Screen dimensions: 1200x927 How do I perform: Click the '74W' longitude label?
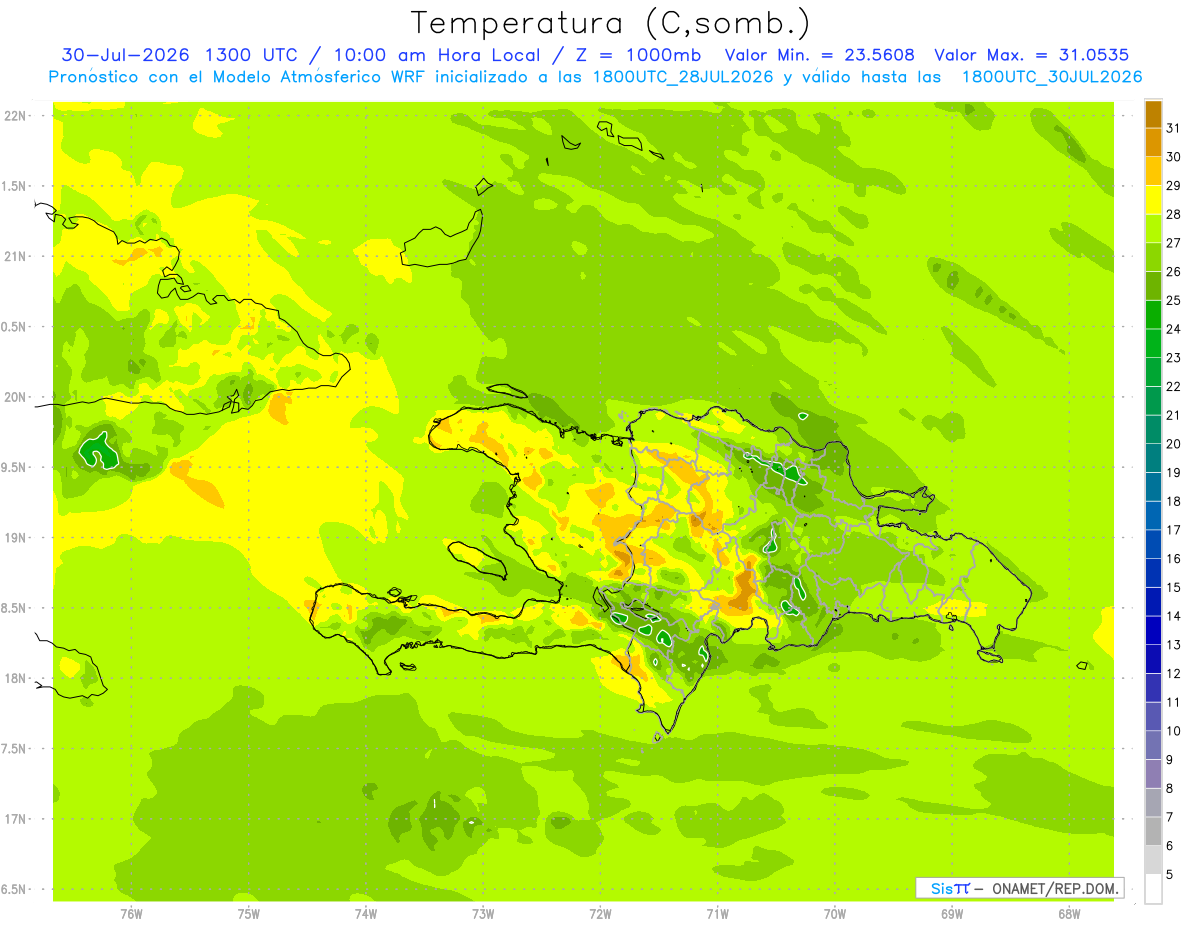[366, 914]
